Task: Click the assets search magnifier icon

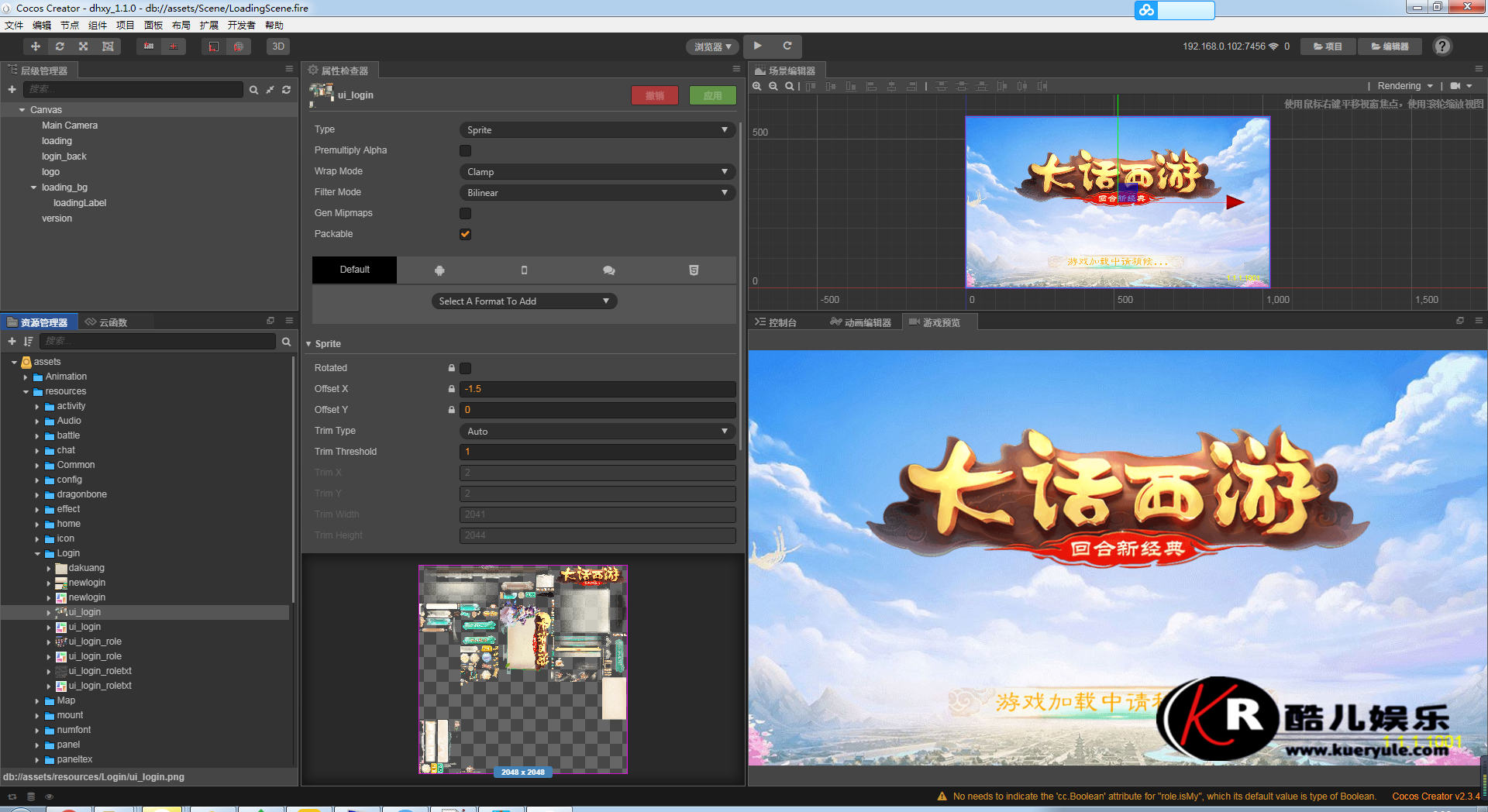Action: click(286, 341)
